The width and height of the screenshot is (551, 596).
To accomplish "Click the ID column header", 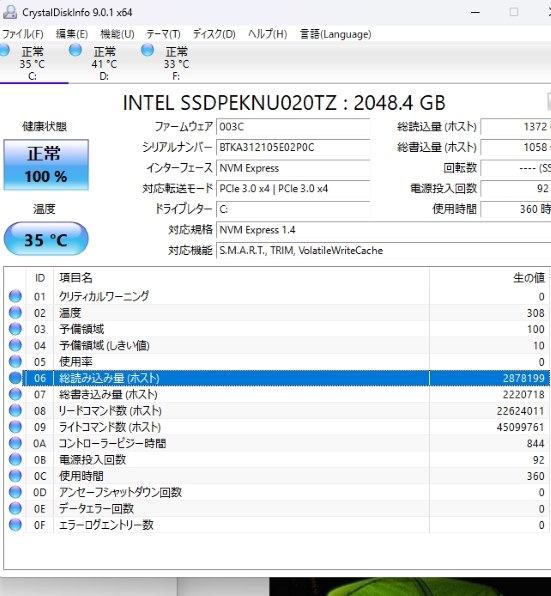I will click(40, 278).
